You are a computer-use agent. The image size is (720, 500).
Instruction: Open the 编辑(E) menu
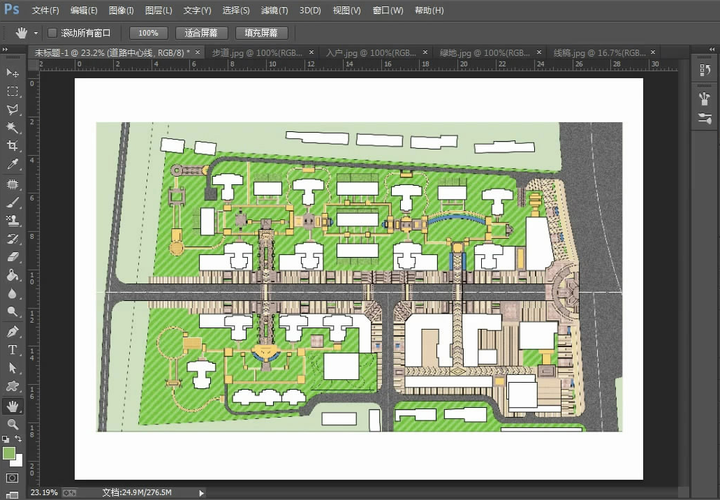pyautogui.click(x=84, y=10)
